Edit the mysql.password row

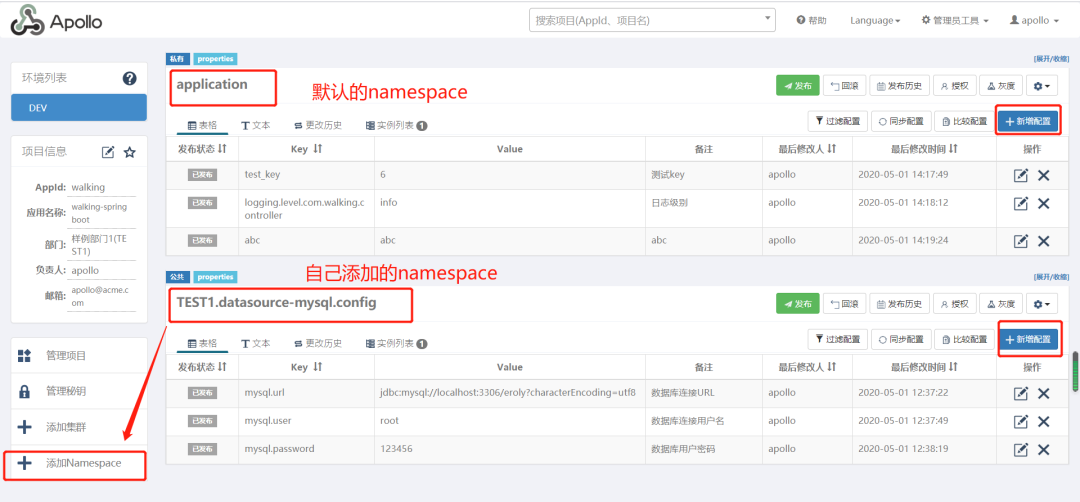pos(1021,450)
